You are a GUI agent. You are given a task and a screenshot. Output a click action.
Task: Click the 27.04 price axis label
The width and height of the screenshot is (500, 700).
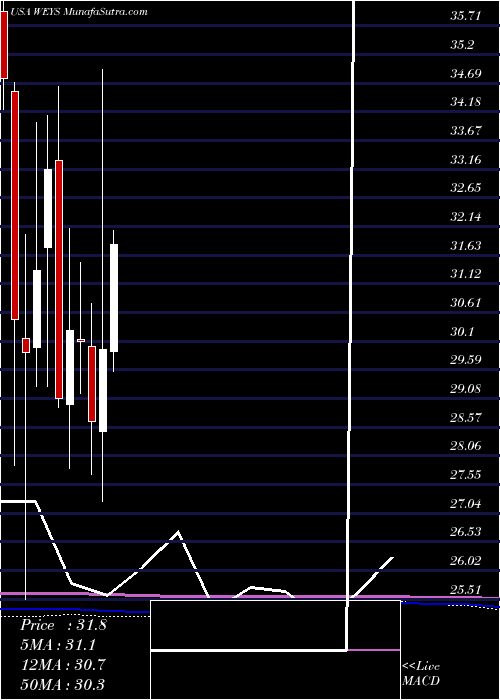(x=466, y=504)
